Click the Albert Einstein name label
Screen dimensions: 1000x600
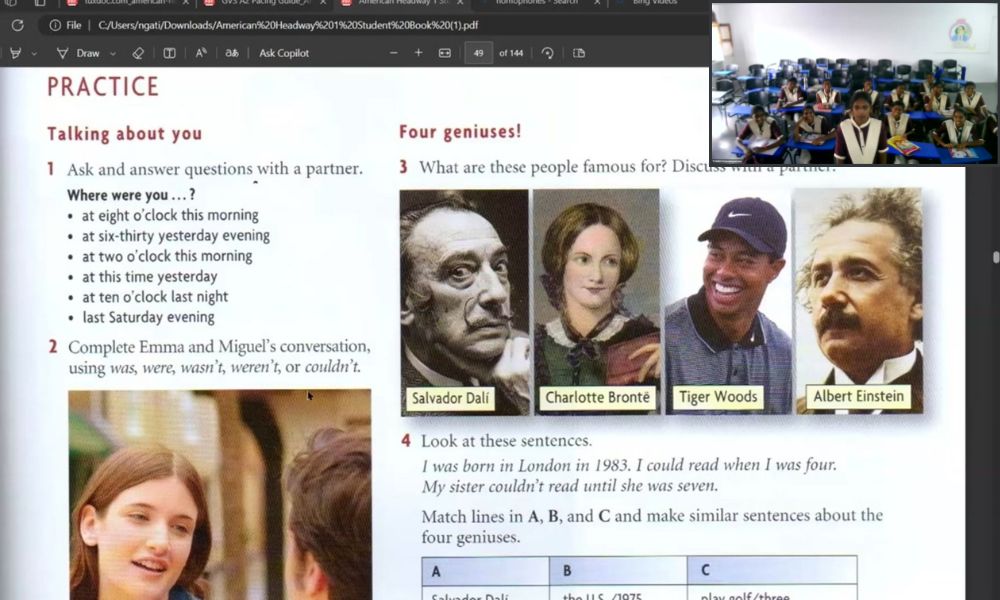858,397
